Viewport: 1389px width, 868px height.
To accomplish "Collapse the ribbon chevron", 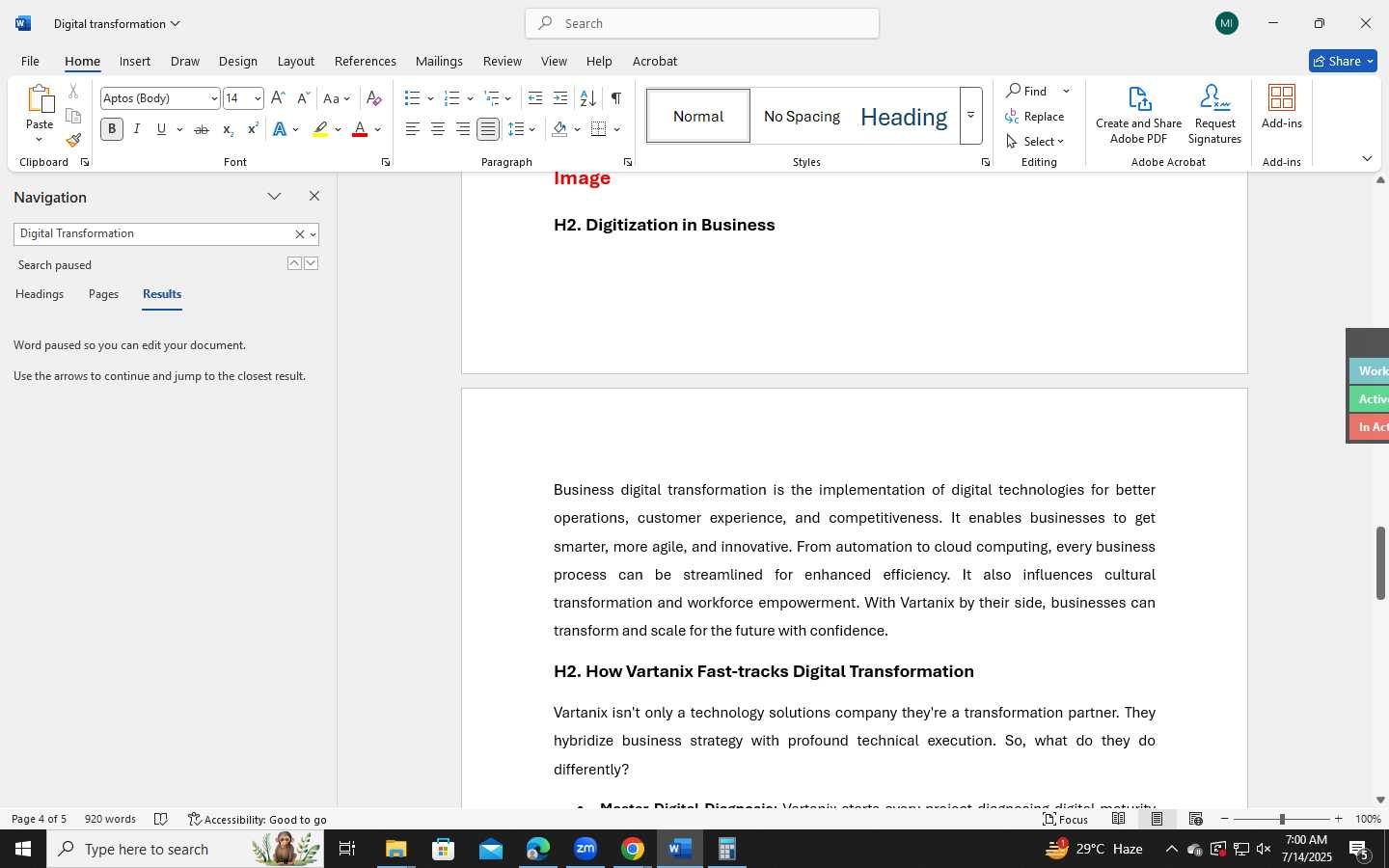I will point(1367,158).
